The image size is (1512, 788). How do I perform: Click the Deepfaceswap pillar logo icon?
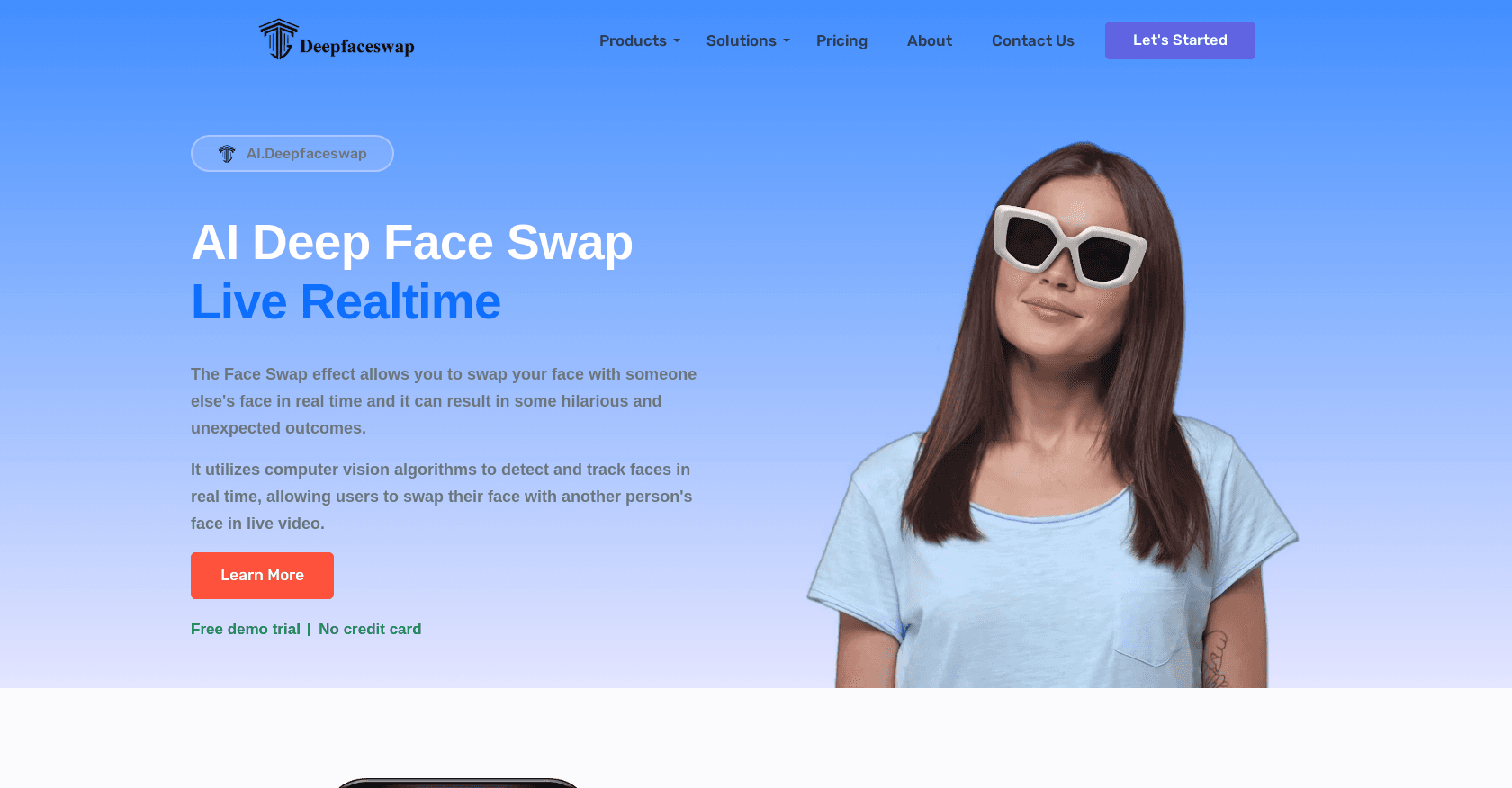point(278,40)
